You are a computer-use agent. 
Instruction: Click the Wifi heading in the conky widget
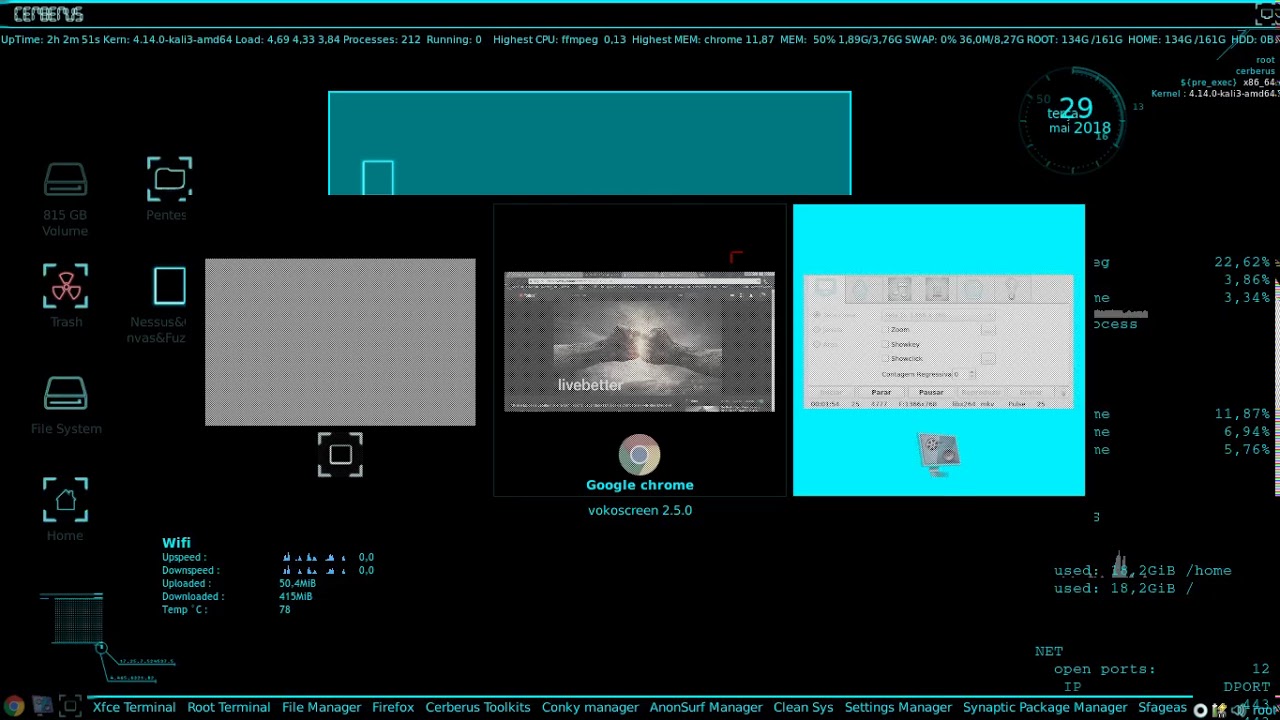point(176,543)
